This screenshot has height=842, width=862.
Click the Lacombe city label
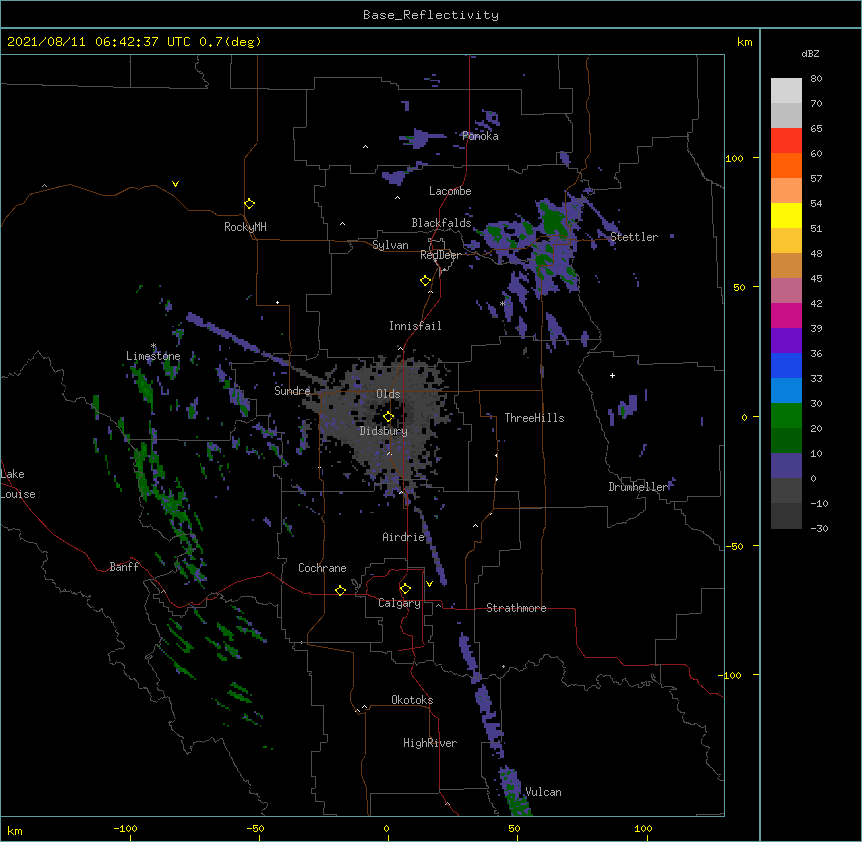pyautogui.click(x=450, y=191)
